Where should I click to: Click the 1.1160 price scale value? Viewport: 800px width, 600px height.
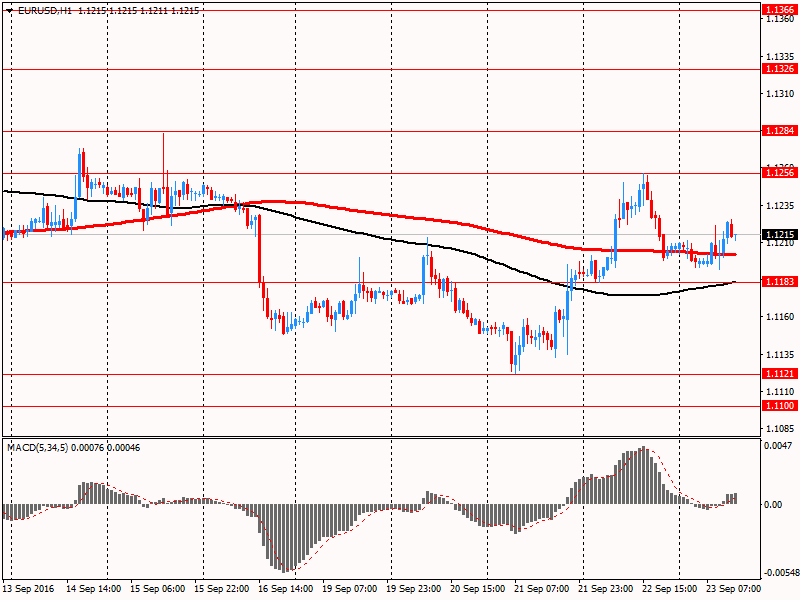coord(780,317)
